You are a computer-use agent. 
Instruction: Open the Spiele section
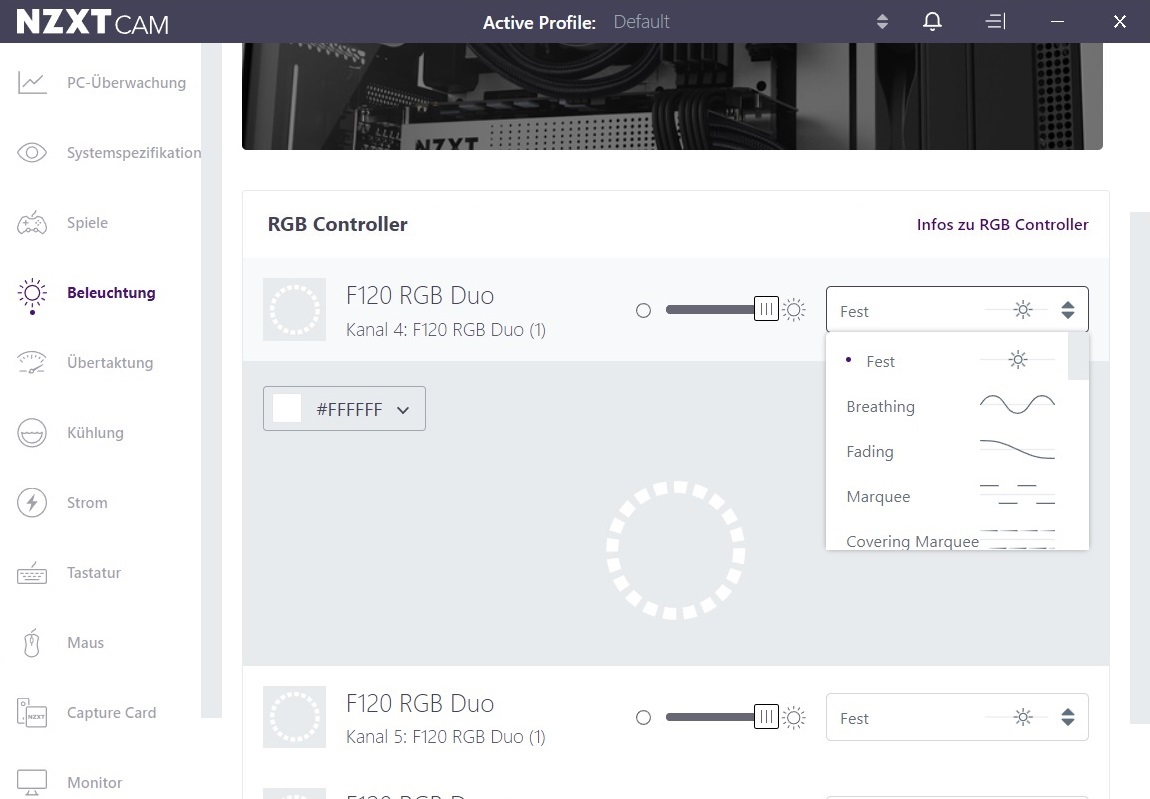pos(87,223)
